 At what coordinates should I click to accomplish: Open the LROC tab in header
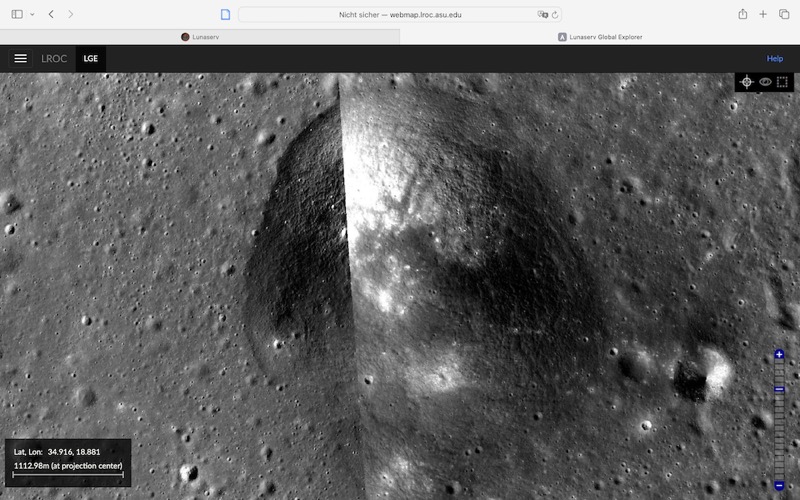(54, 59)
